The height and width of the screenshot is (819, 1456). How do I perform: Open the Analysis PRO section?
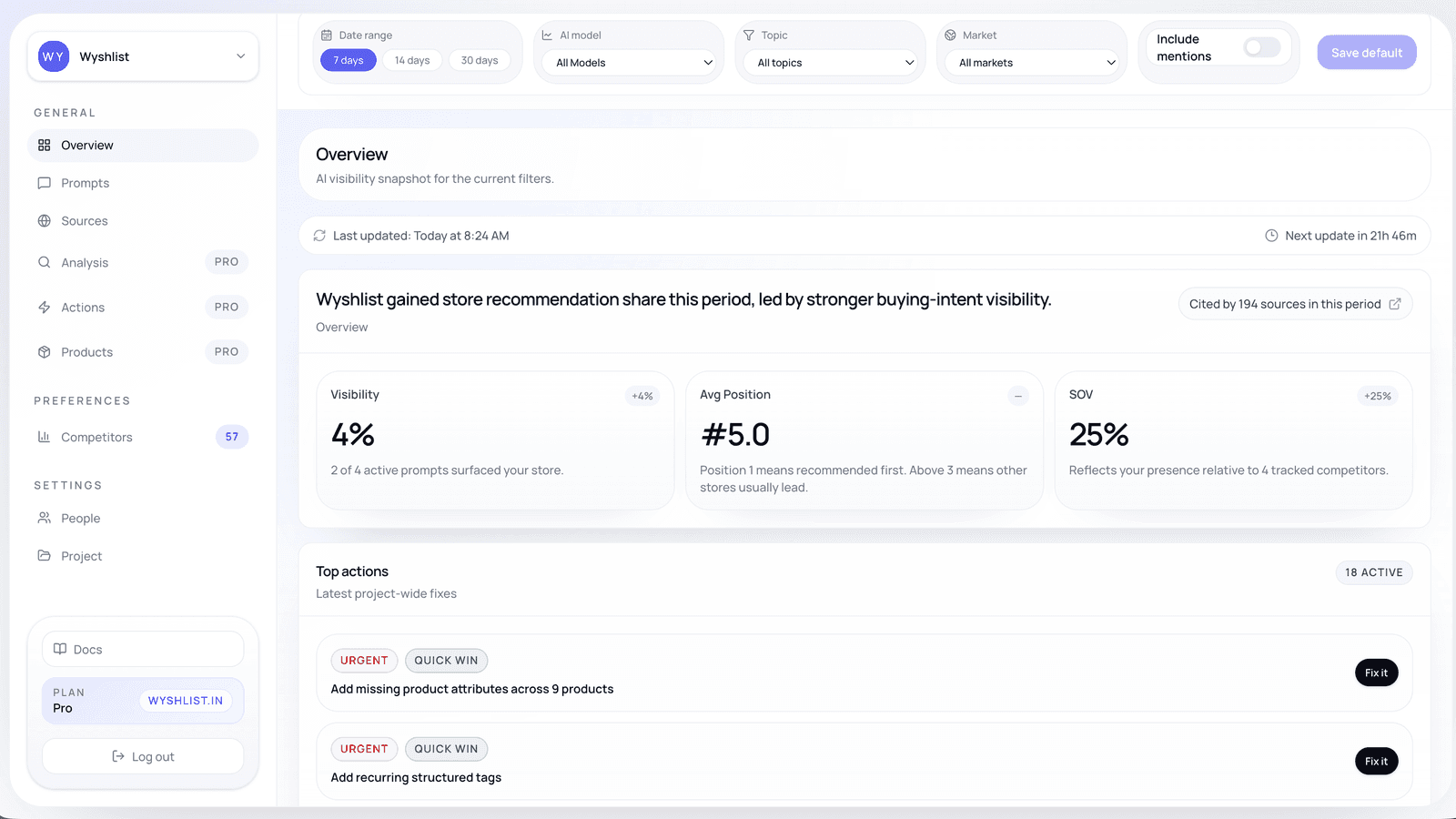143,262
